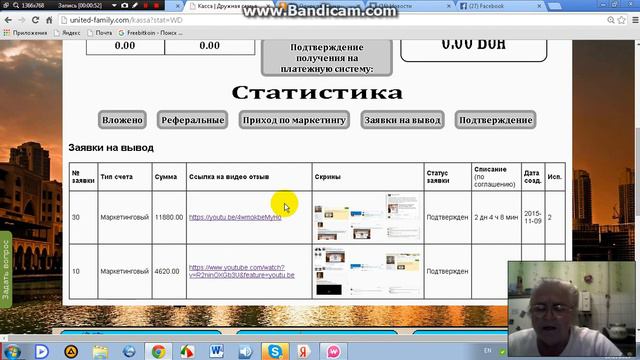
Task: Open Skype in taskbar
Action: (275, 351)
